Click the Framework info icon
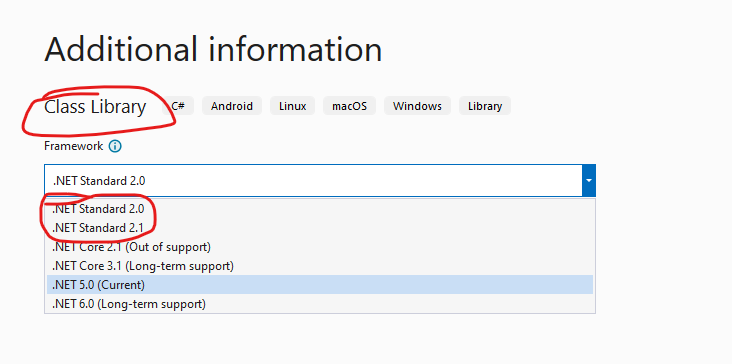 pyautogui.click(x=115, y=147)
